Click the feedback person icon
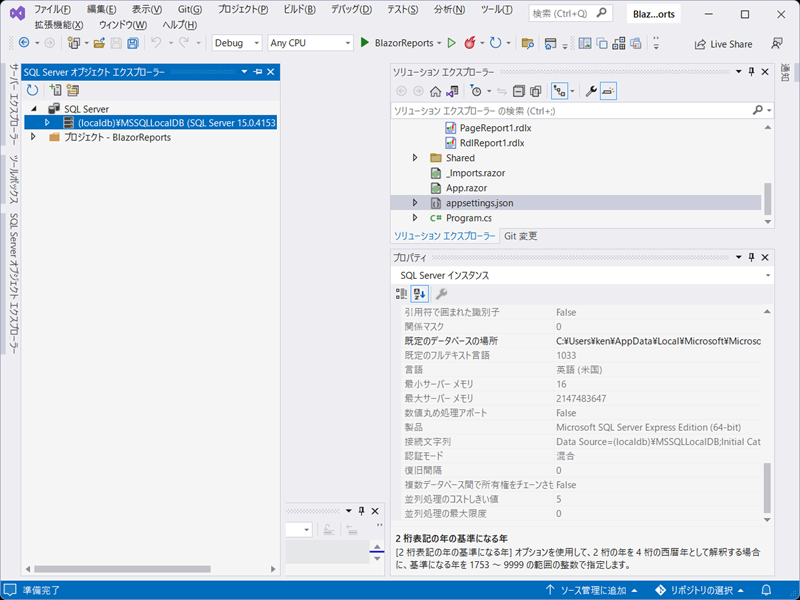800x600 pixels. (777, 44)
